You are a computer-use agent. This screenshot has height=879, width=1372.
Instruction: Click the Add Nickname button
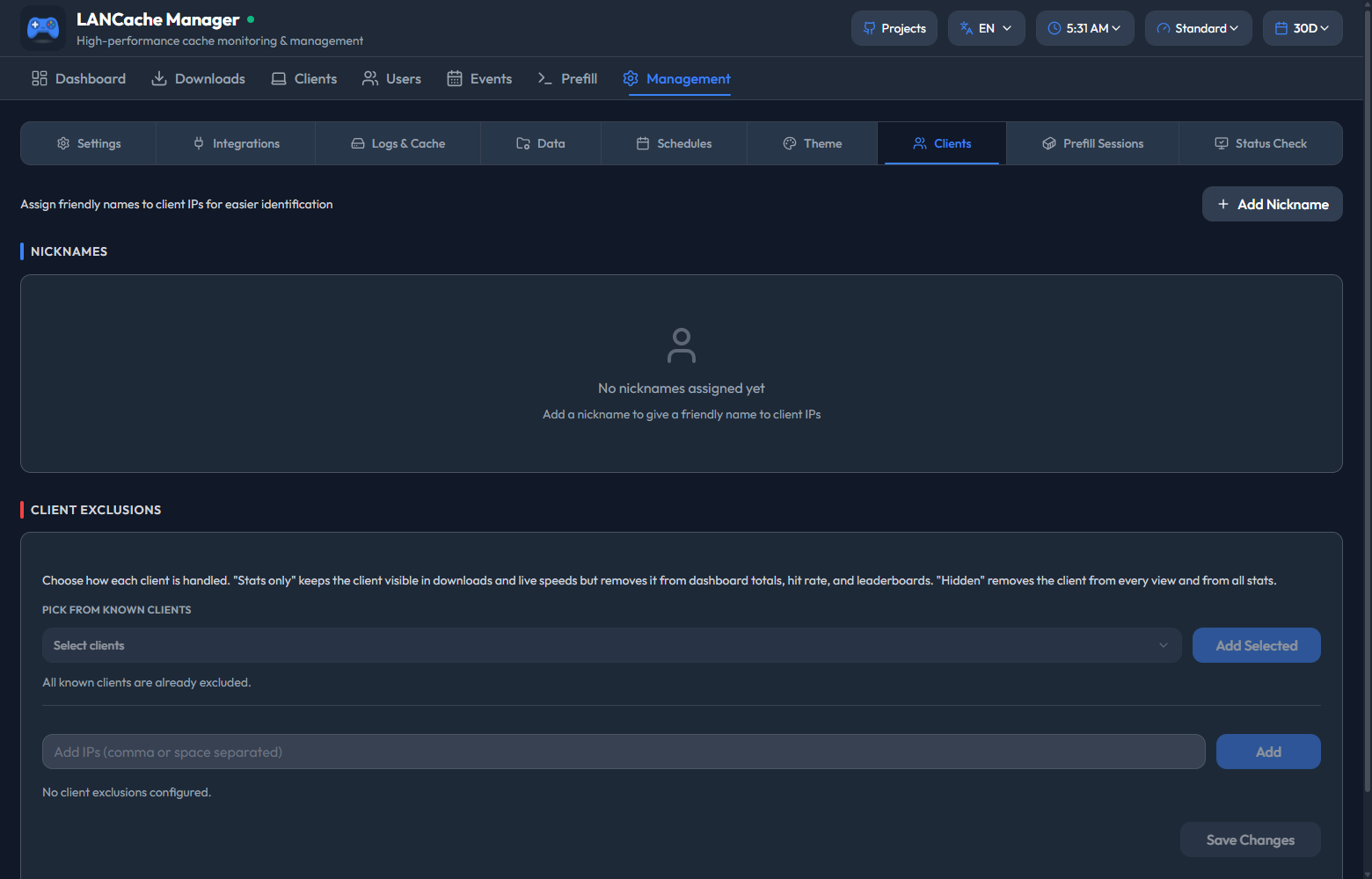1273,204
